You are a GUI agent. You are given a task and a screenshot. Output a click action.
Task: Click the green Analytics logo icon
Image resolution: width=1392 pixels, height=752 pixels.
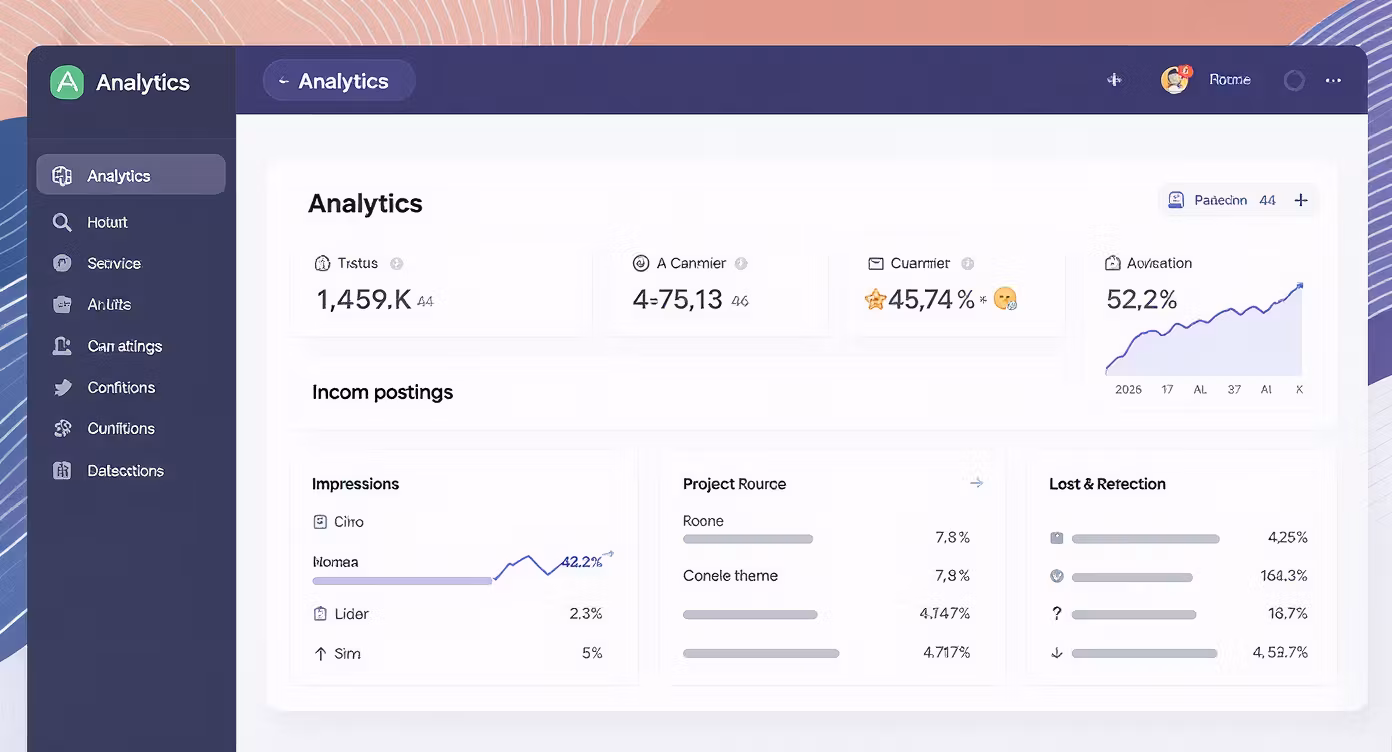click(67, 82)
